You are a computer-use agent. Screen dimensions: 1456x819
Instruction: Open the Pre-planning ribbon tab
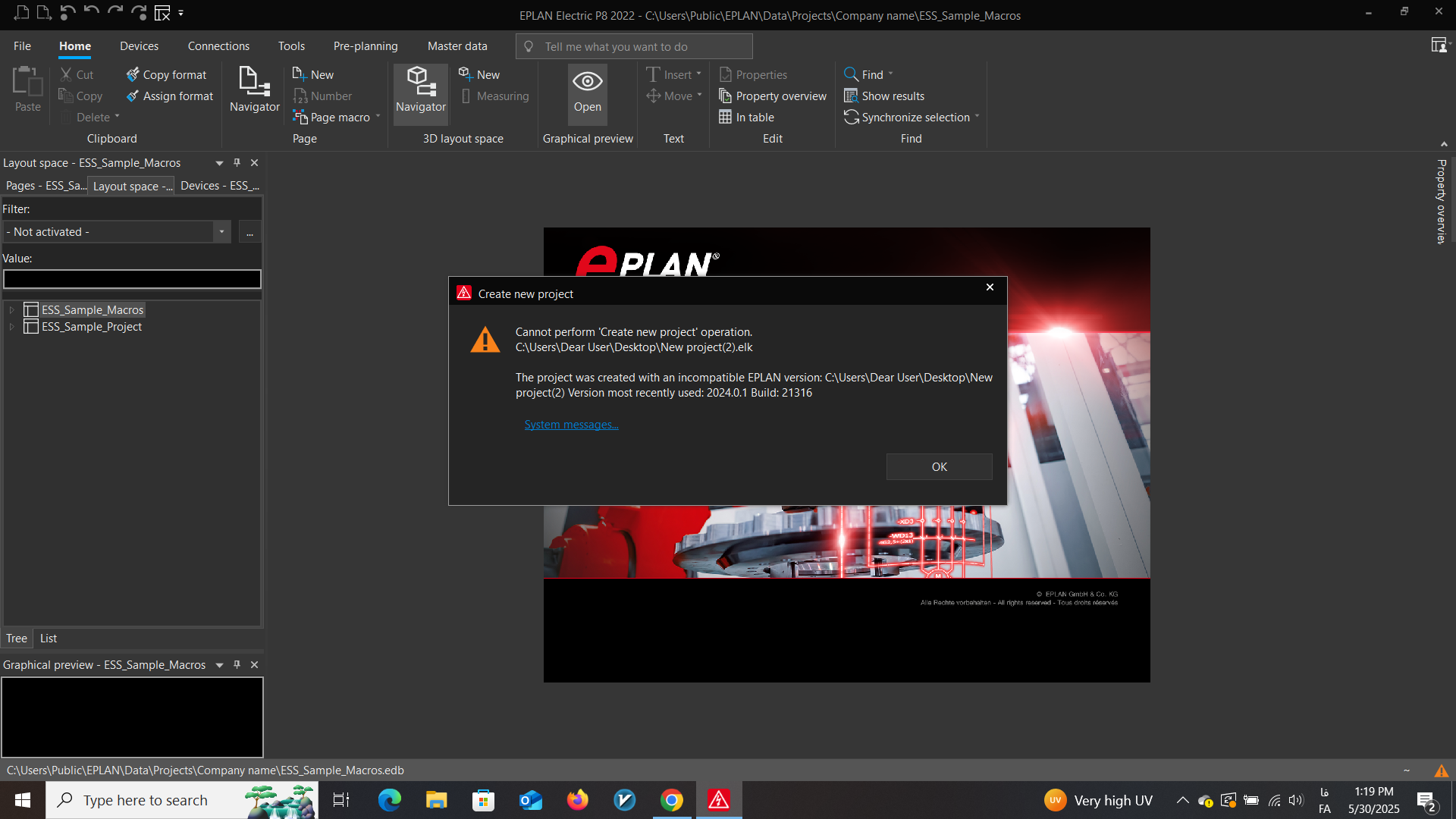[366, 46]
